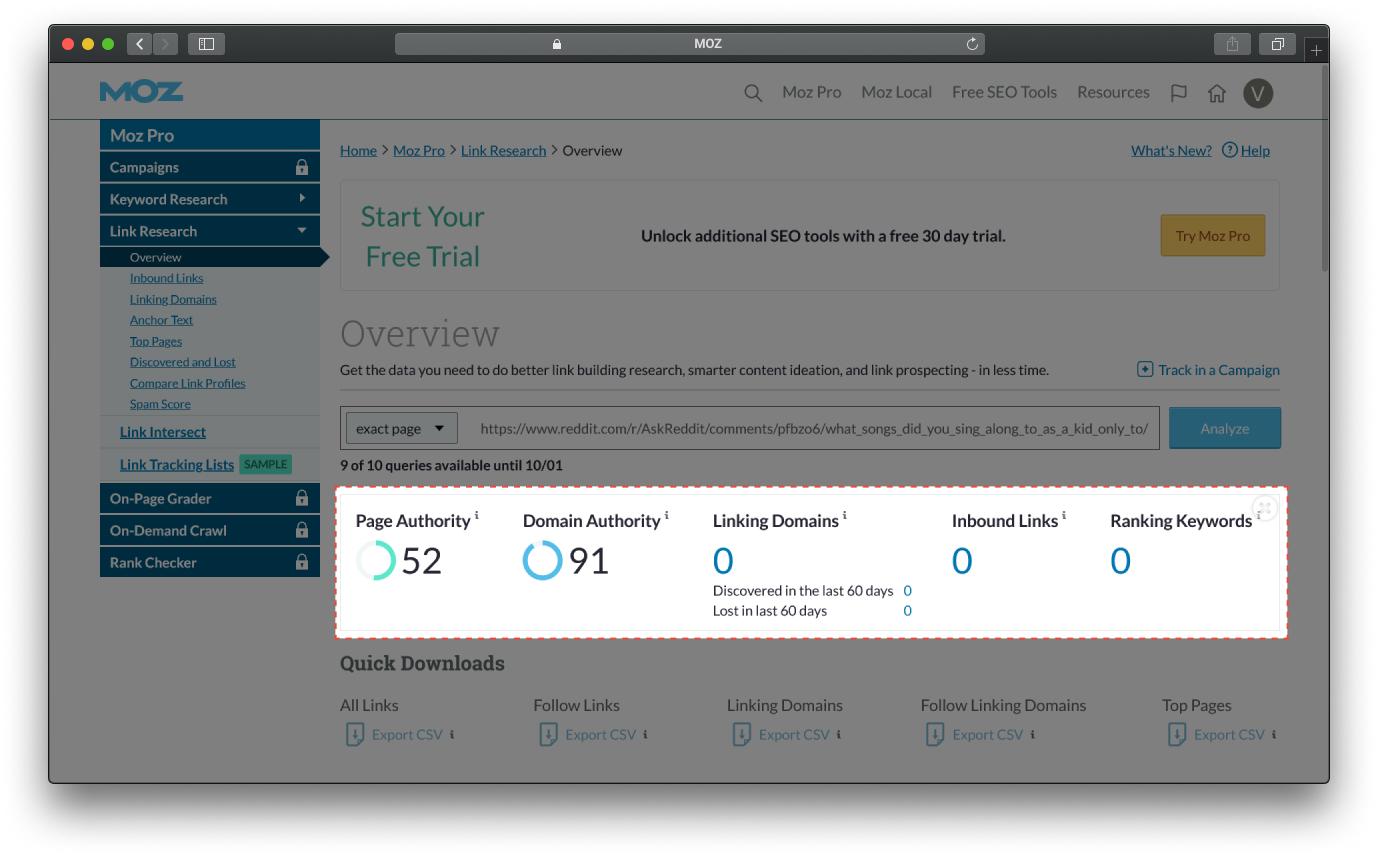
Task: Click the All Links Export CSV link
Action: 407,734
